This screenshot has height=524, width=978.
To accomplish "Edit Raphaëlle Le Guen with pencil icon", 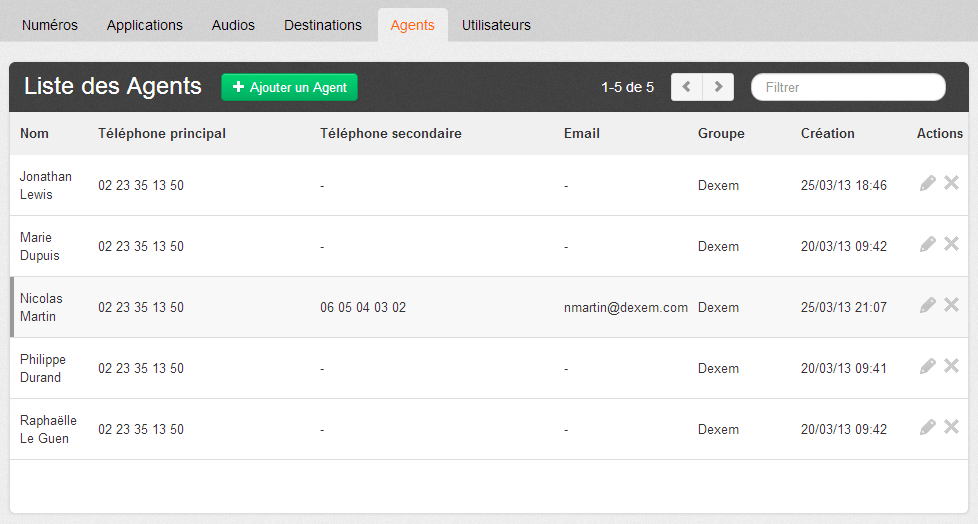I will [928, 427].
